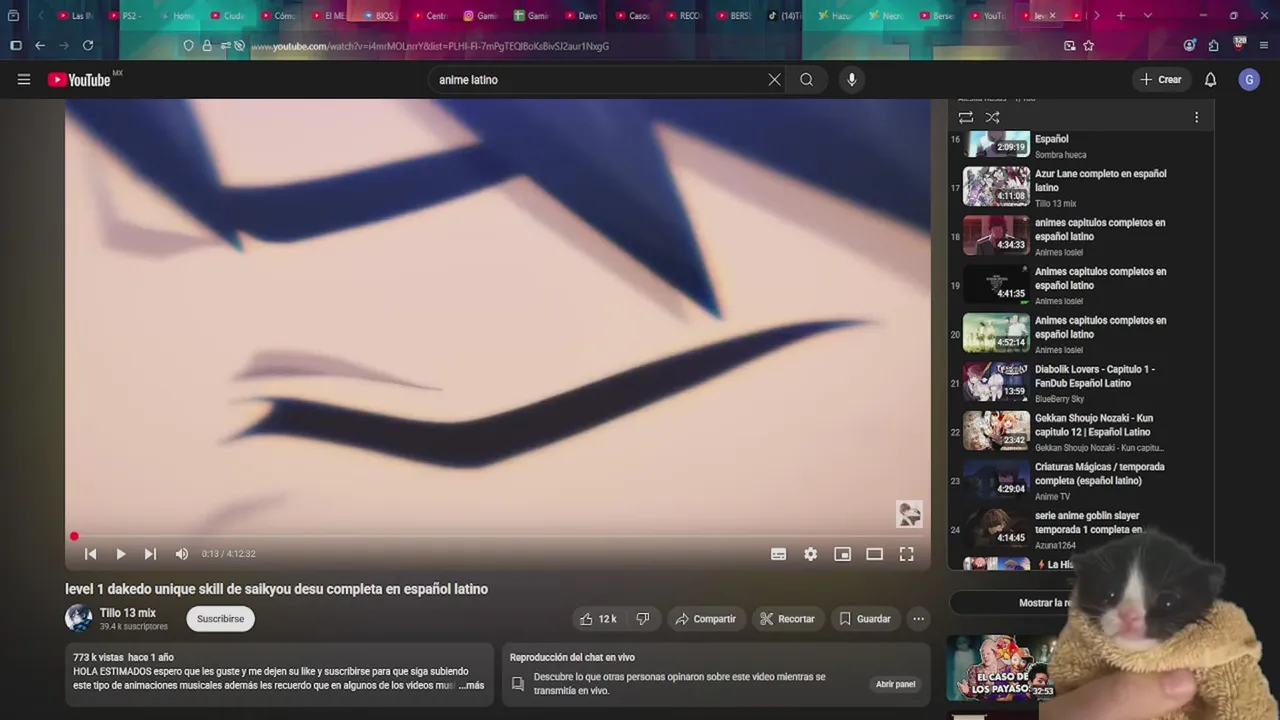Play the video

pyautogui.click(x=120, y=554)
